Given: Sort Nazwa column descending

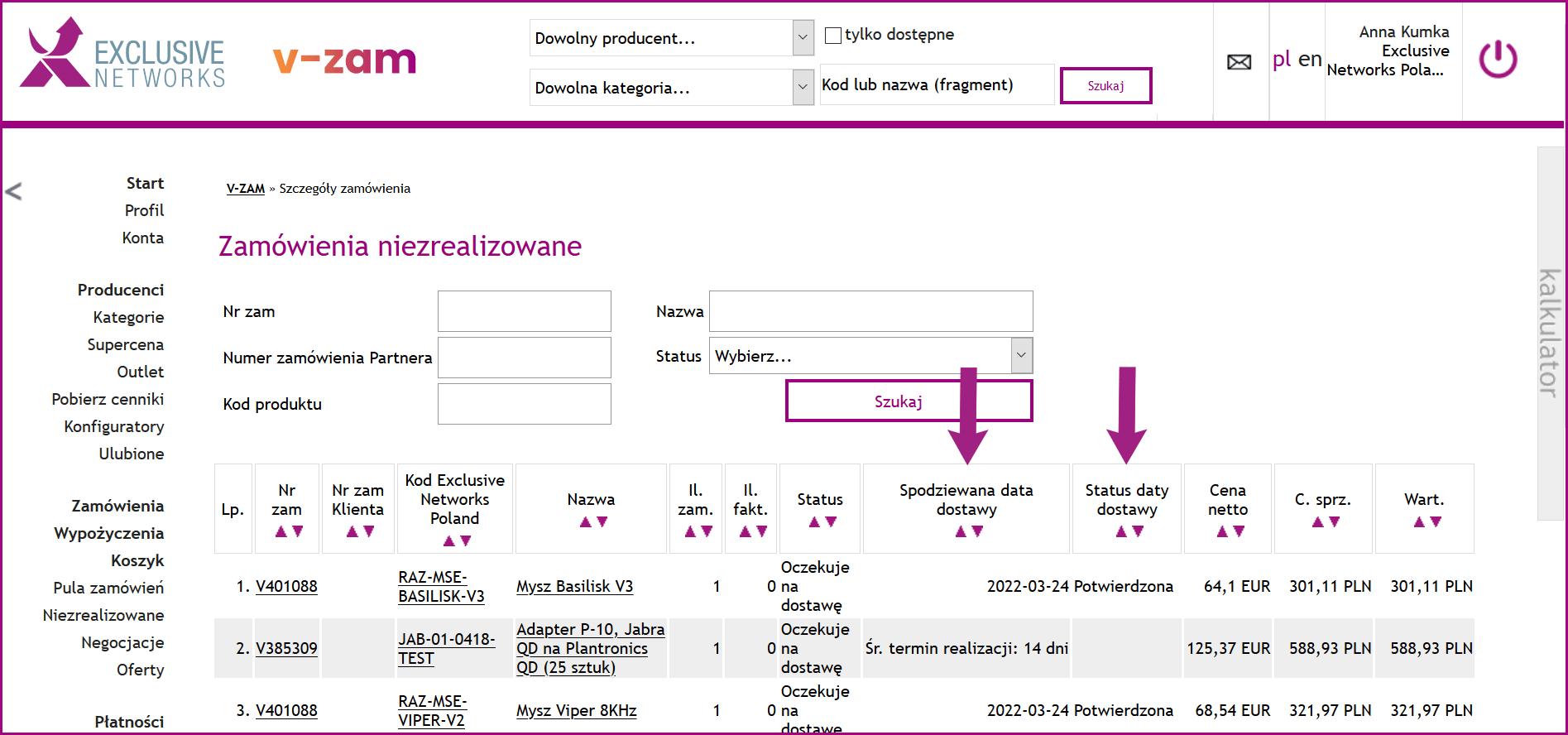Looking at the screenshot, I should [602, 522].
